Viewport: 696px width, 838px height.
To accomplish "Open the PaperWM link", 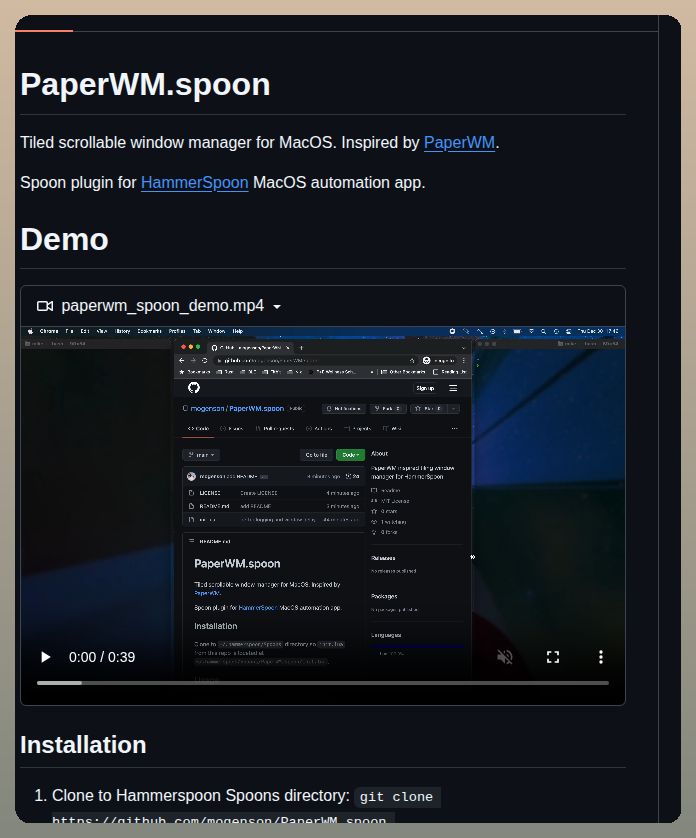I will tap(459, 143).
